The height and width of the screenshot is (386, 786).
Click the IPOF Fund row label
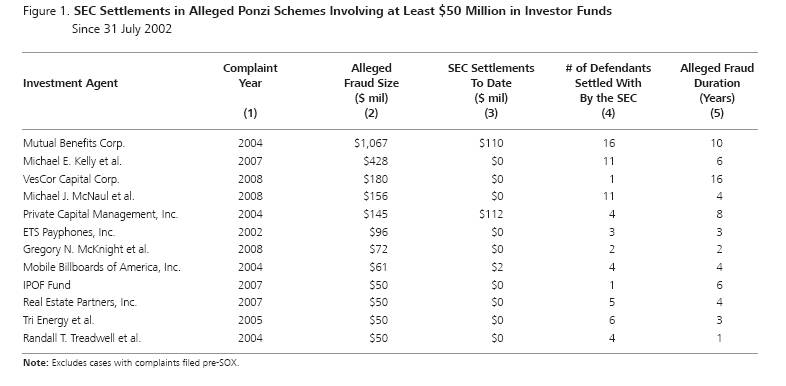pyautogui.click(x=47, y=285)
